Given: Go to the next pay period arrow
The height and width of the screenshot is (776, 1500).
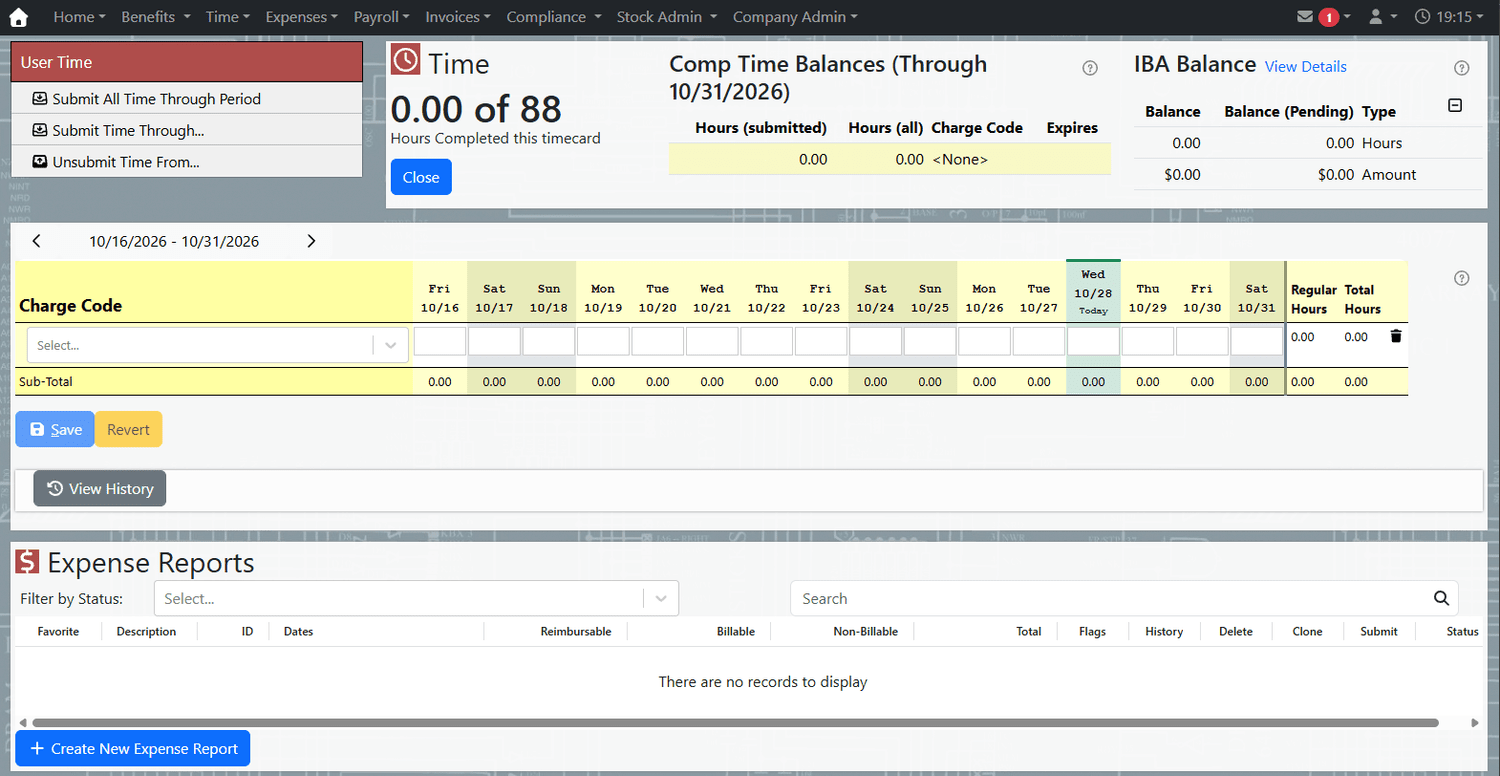Looking at the screenshot, I should [x=311, y=241].
